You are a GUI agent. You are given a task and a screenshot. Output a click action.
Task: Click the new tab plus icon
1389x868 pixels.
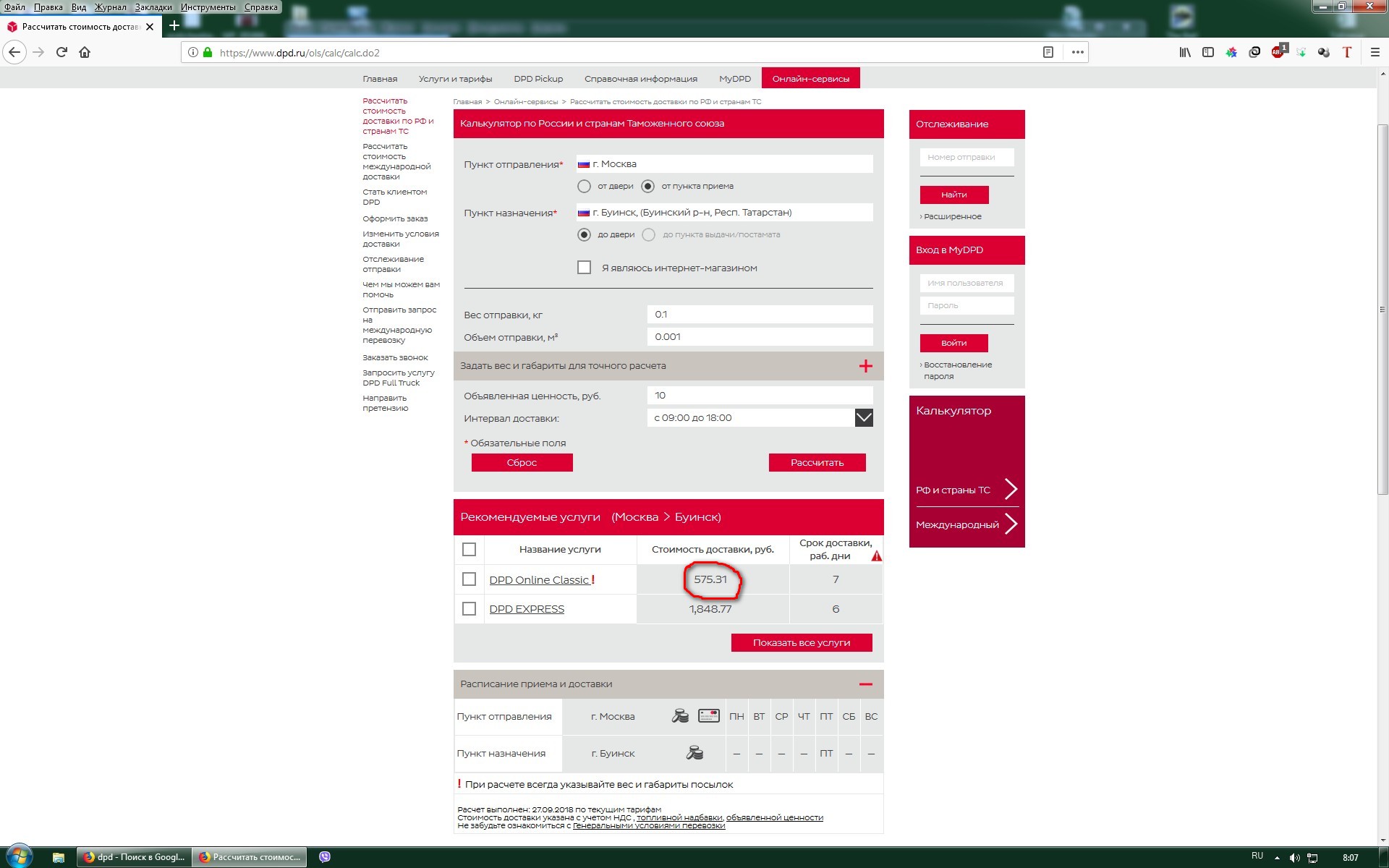point(174,26)
